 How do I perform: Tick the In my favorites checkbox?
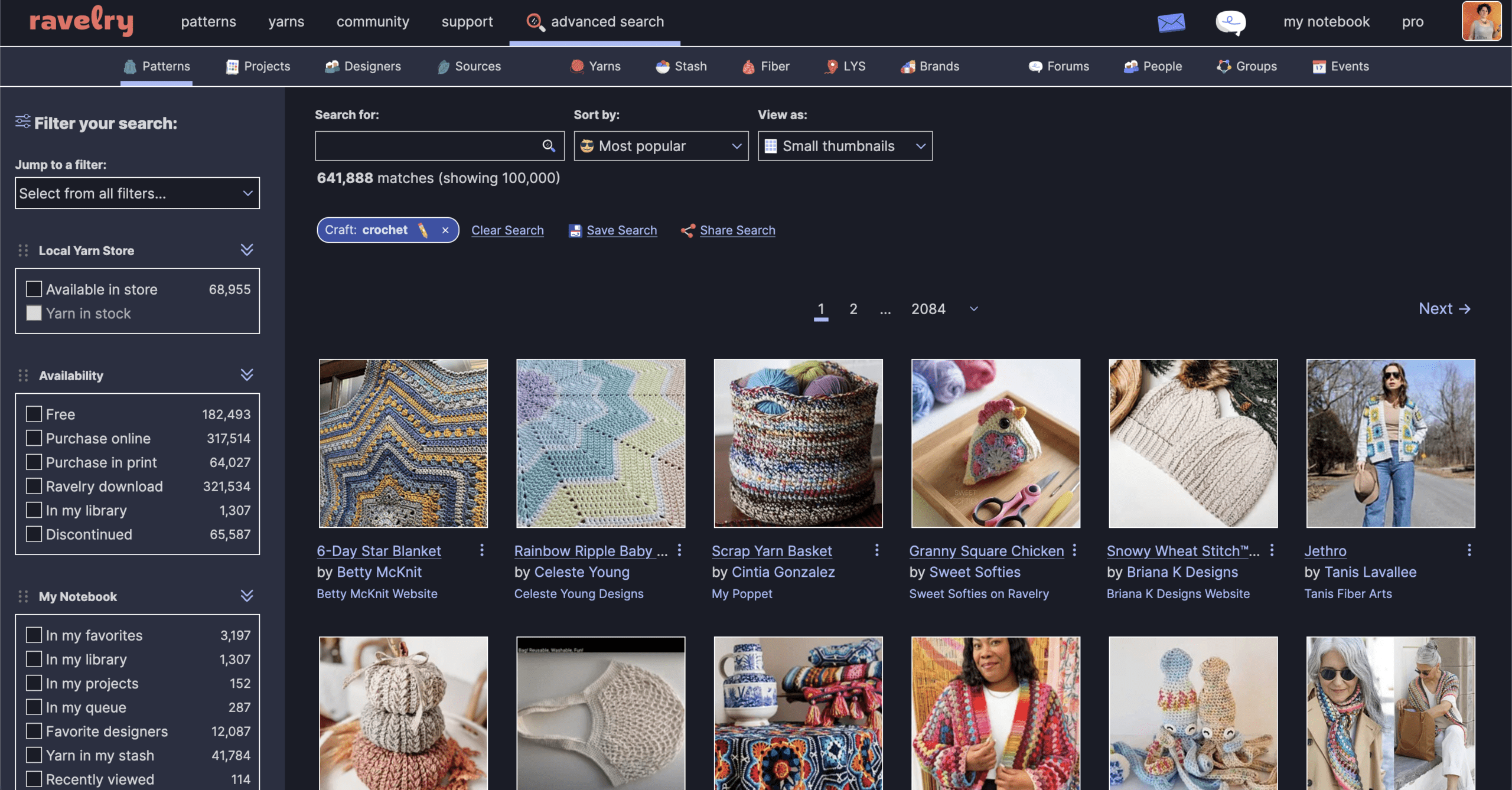click(34, 635)
